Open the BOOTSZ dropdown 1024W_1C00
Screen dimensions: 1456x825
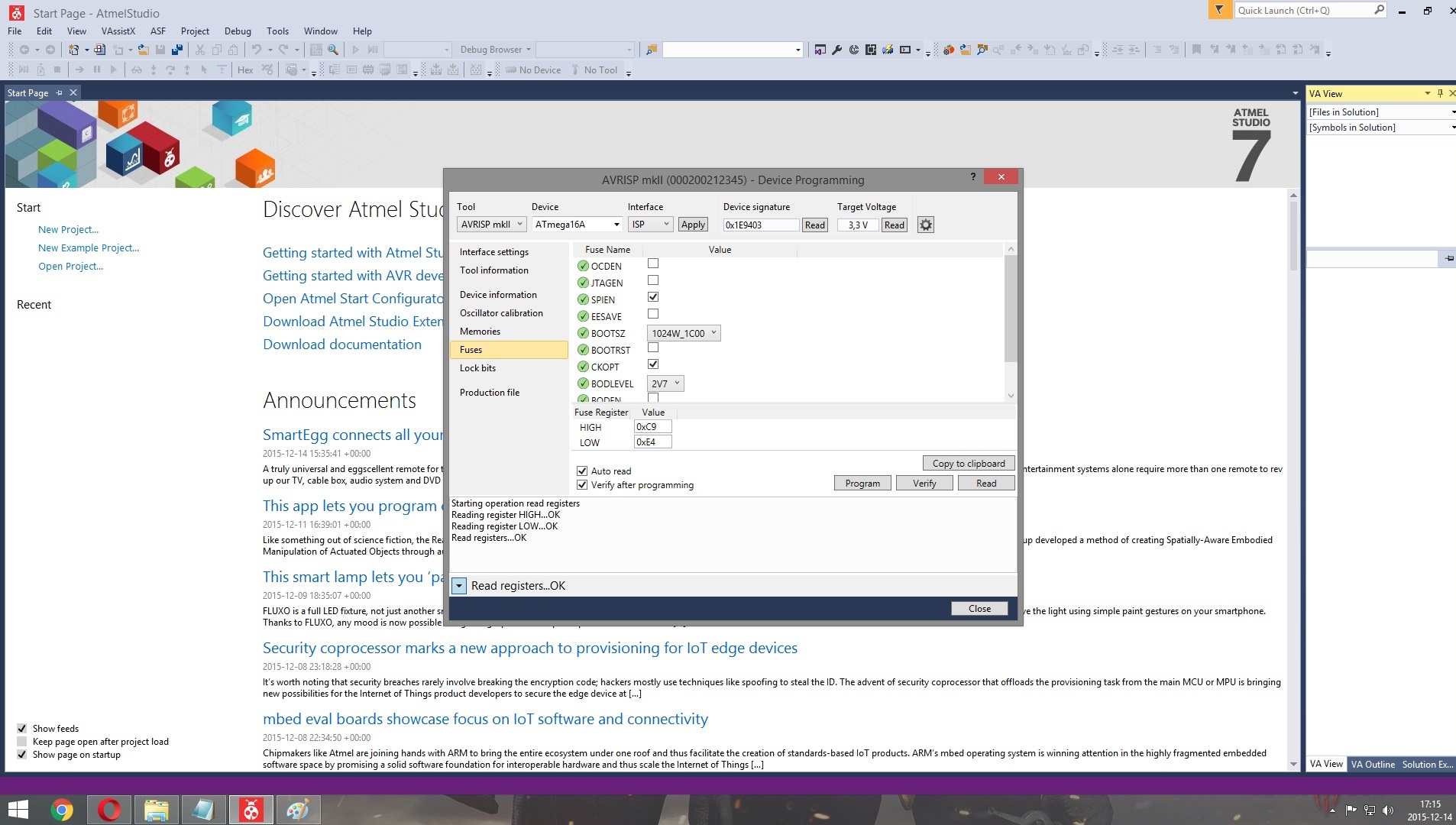pos(684,333)
